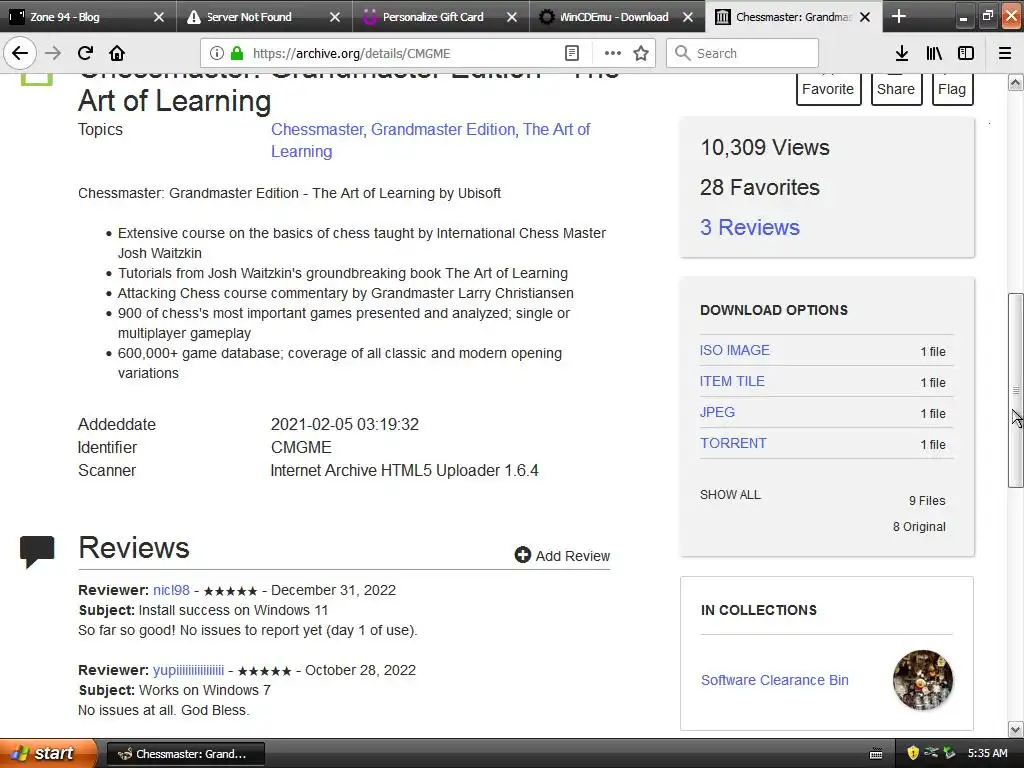Click the security shield tray icon
Image resolution: width=1024 pixels, height=768 pixels.
(913, 753)
